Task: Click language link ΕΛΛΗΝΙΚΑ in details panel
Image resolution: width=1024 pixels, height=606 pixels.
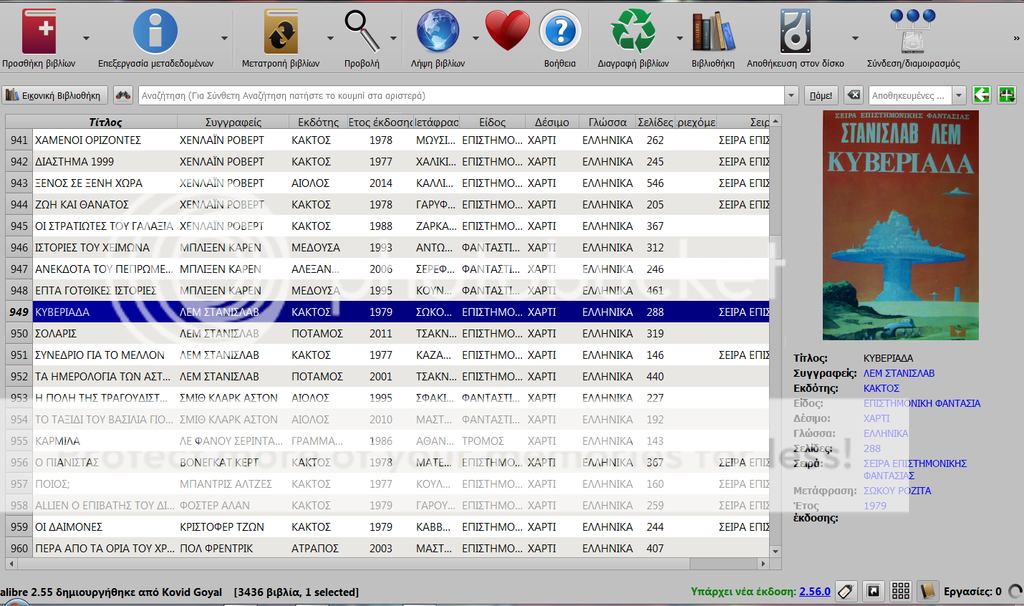Action: (x=886, y=434)
